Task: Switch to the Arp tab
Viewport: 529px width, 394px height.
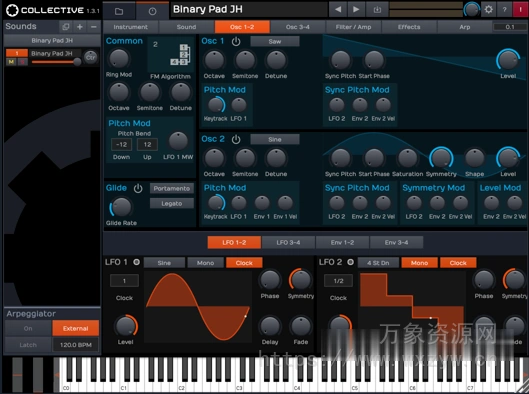Action: [x=465, y=27]
